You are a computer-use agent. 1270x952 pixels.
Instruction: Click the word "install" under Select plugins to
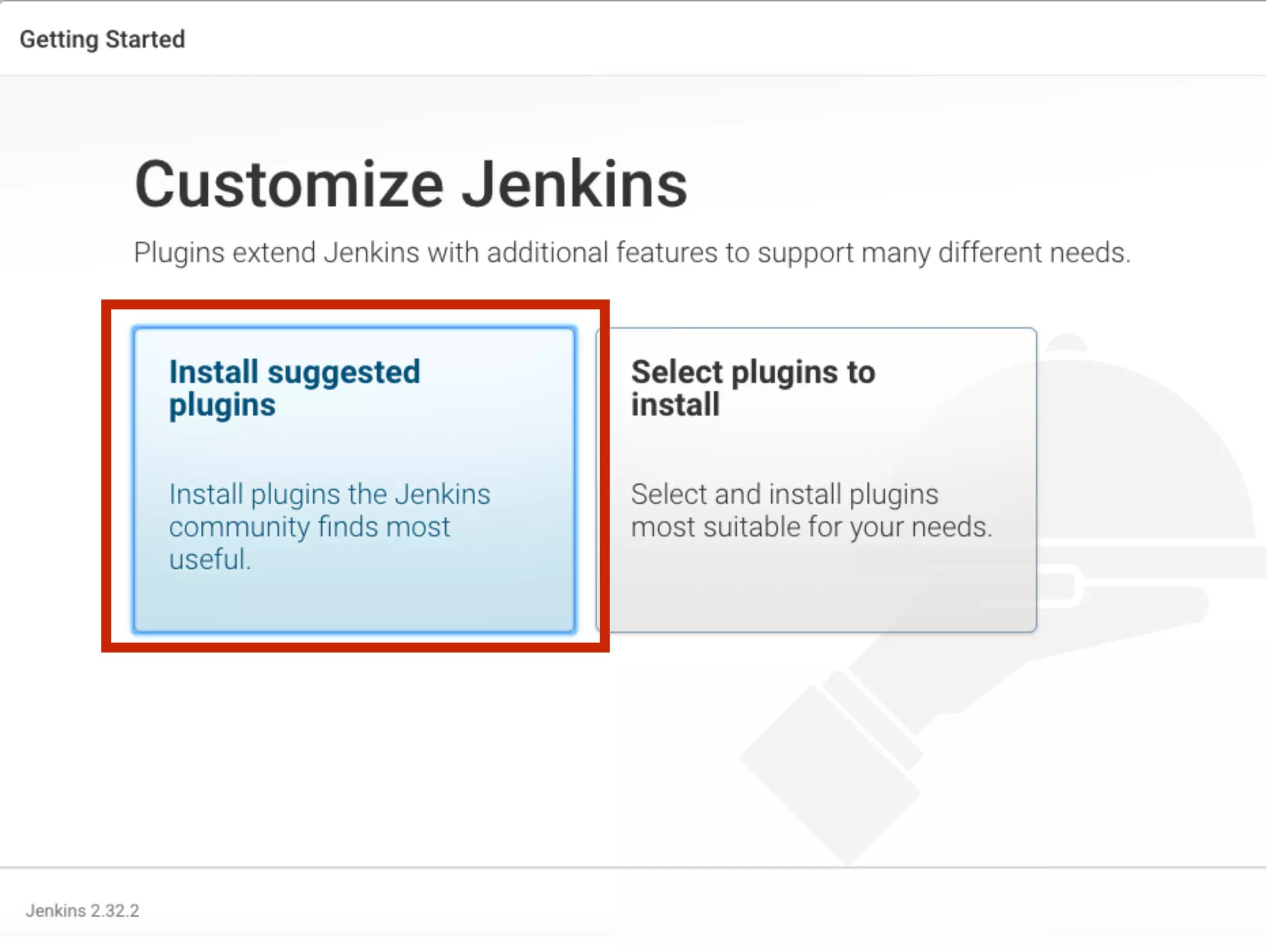coord(675,405)
